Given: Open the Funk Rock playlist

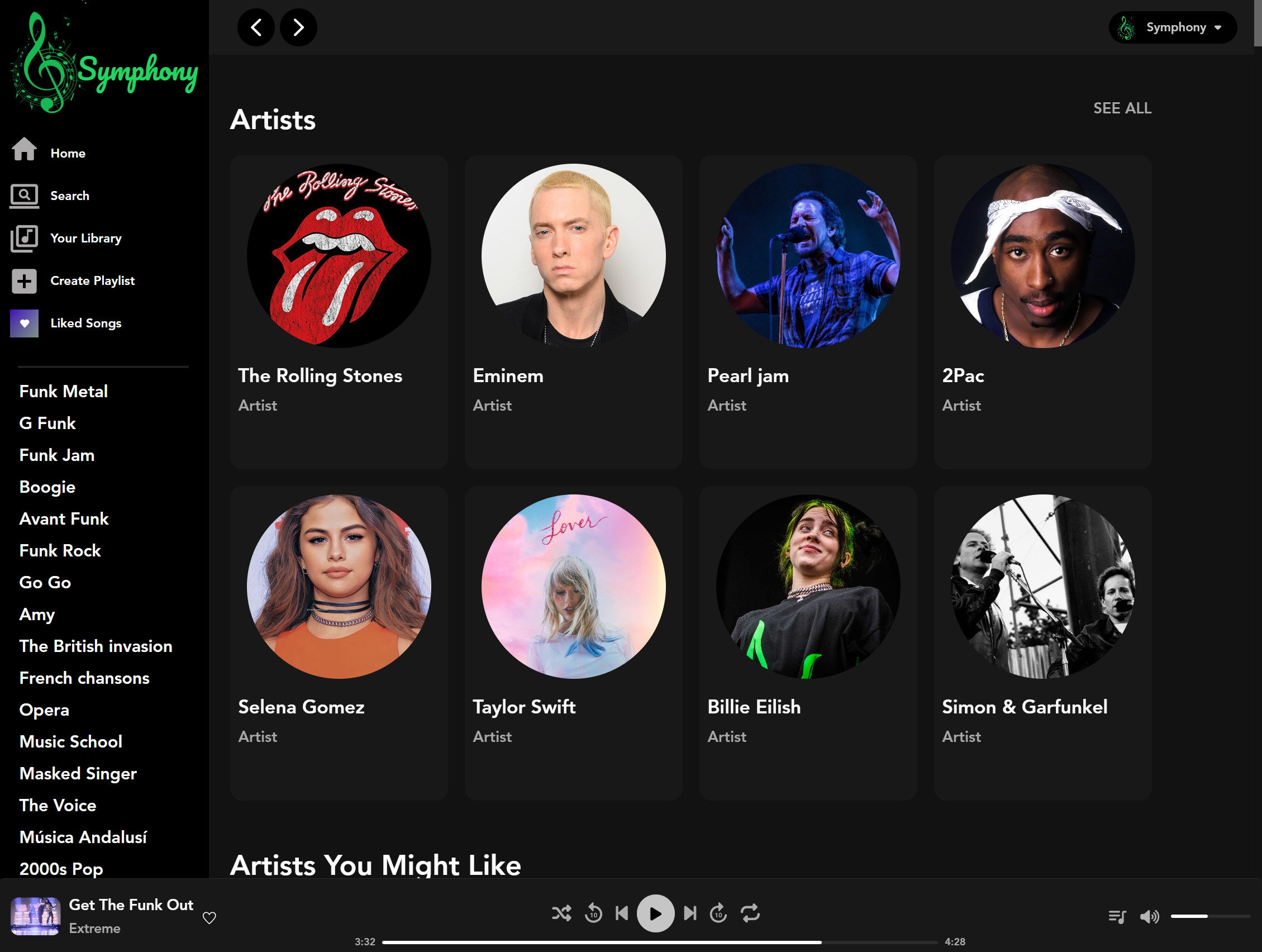Looking at the screenshot, I should pos(60,550).
